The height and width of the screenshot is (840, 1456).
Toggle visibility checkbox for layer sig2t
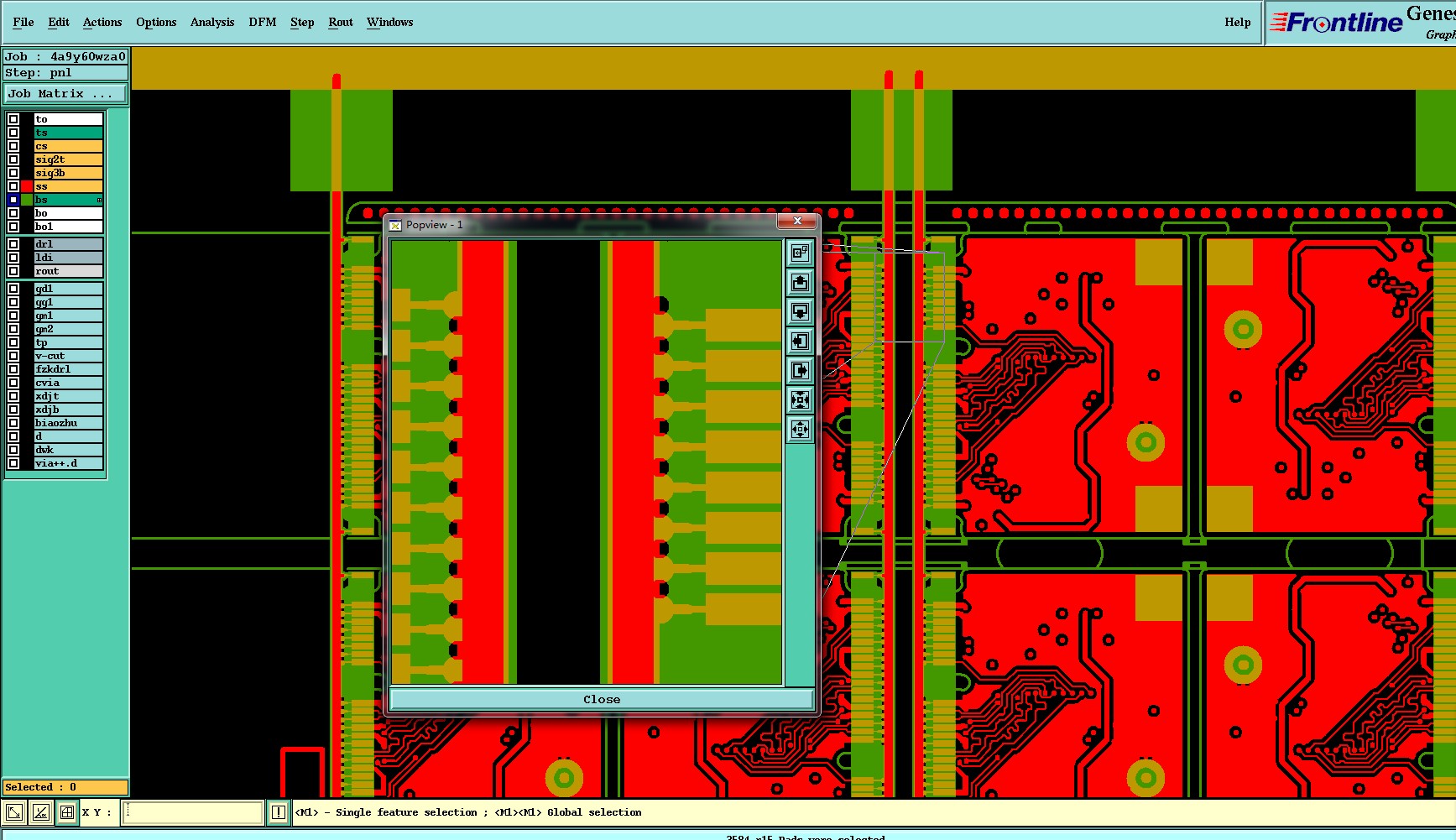tap(13, 159)
